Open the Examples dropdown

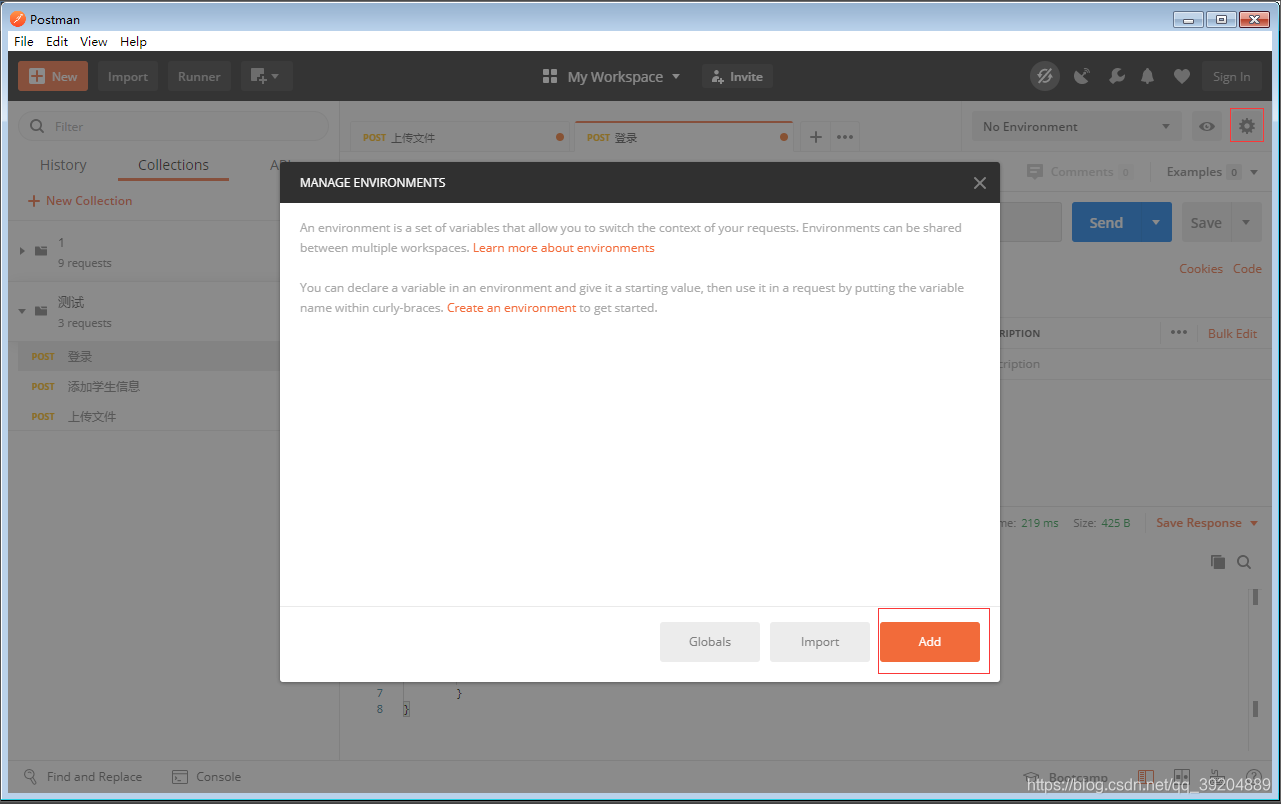click(x=1212, y=172)
